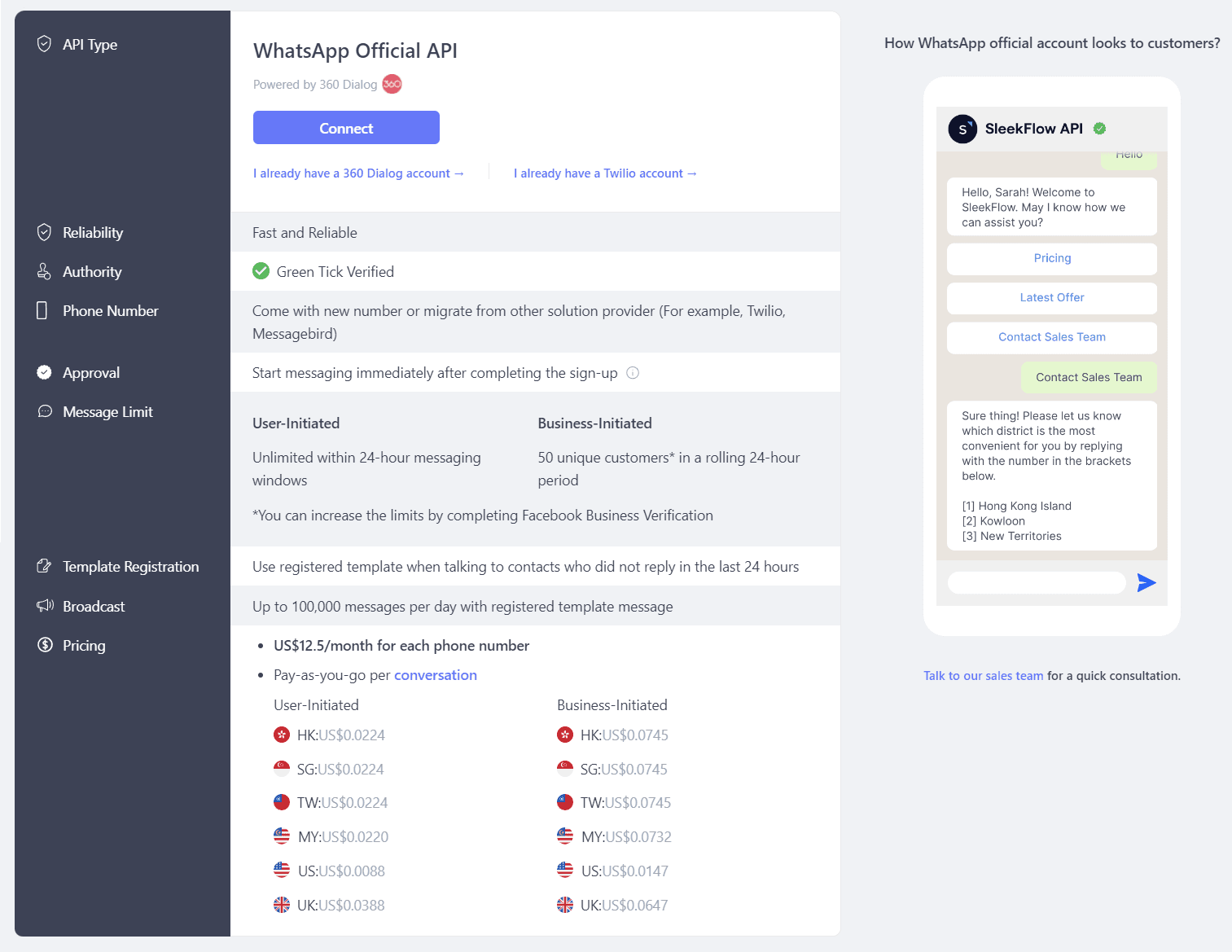1232x952 pixels.
Task: Click the Pricing quick reply in chat preview
Action: point(1052,258)
